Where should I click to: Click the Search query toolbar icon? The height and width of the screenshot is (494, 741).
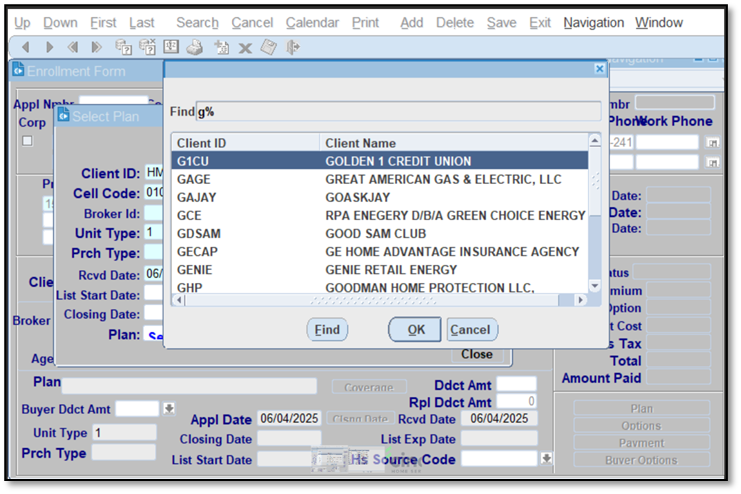[x=124, y=47]
